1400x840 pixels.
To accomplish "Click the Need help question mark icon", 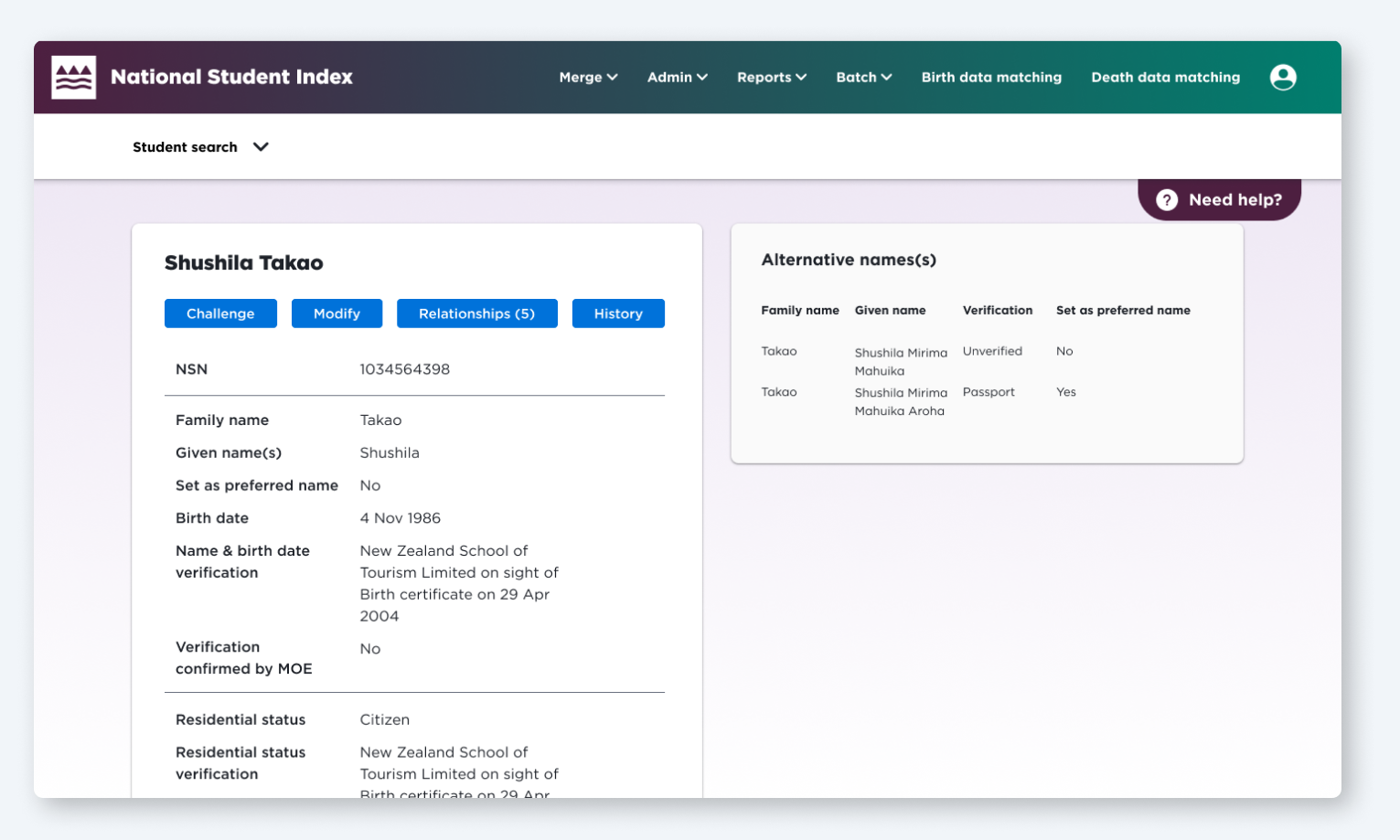I will pyautogui.click(x=1167, y=200).
